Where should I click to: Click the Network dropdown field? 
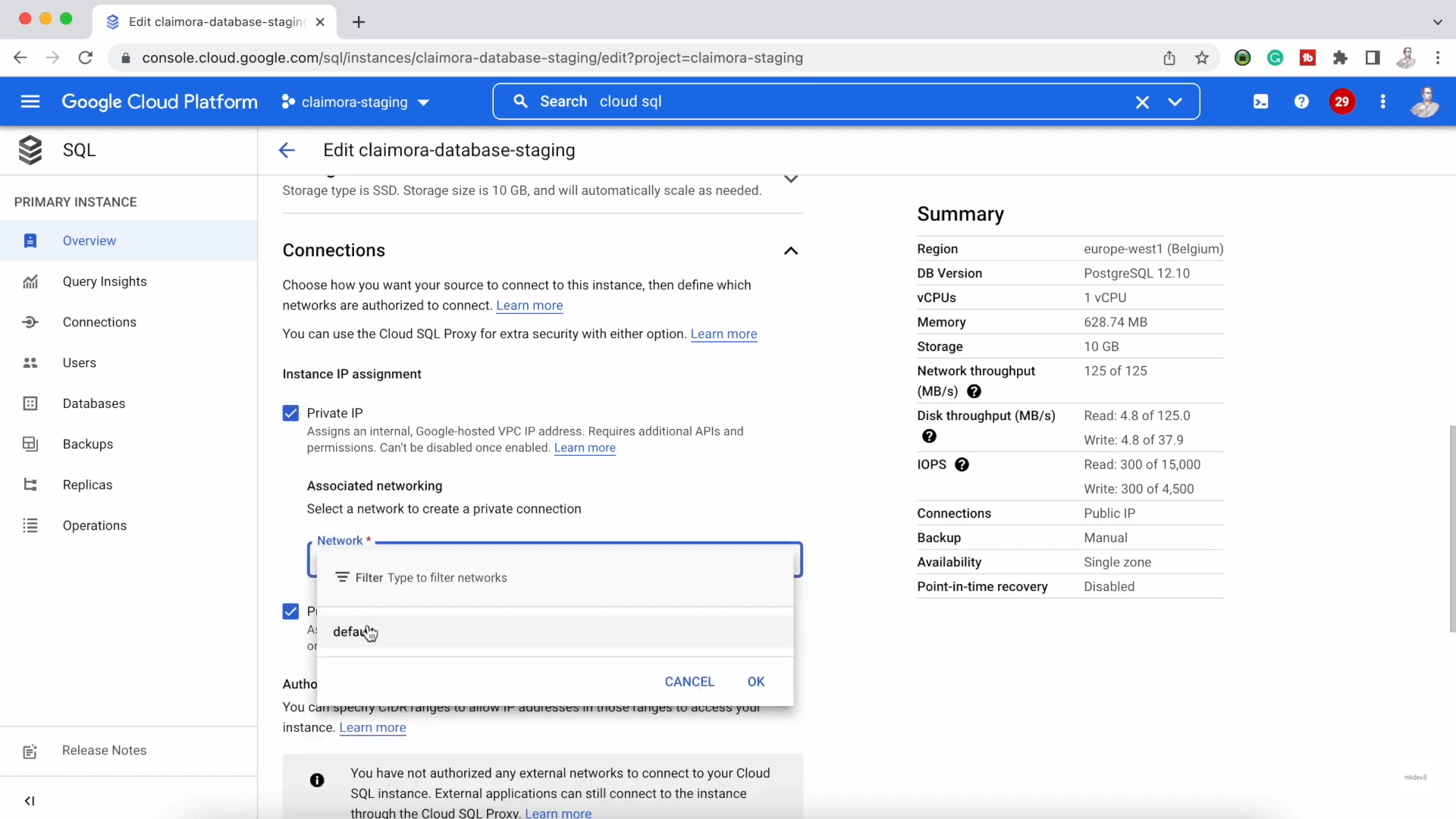click(555, 560)
